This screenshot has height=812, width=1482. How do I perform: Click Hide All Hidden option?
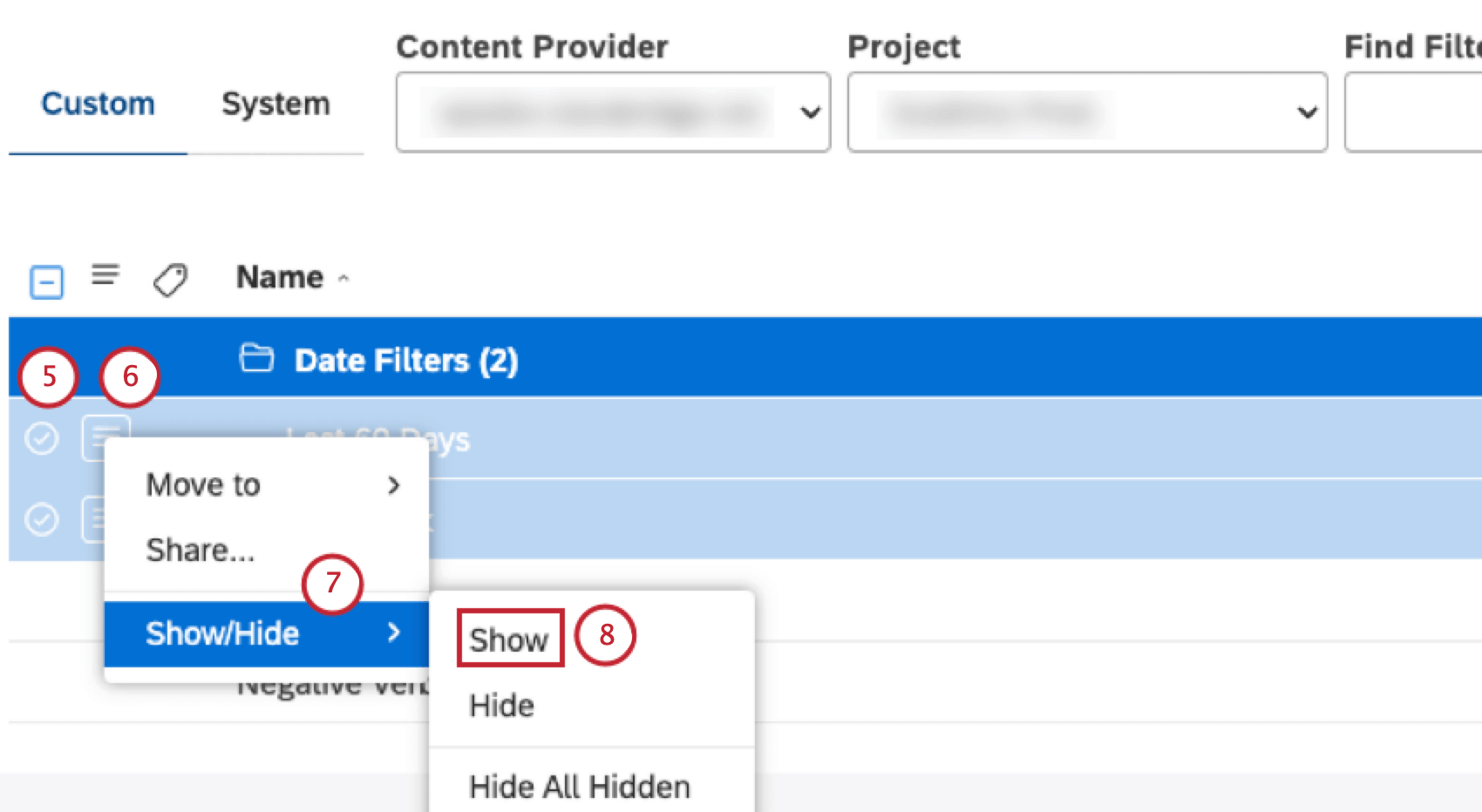579,786
